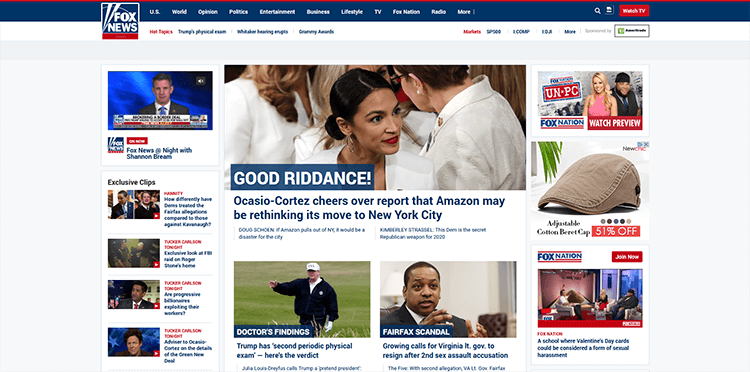750x372 pixels.
Task: Play the FBI raid Roger Stone clip icon
Action: point(156,264)
